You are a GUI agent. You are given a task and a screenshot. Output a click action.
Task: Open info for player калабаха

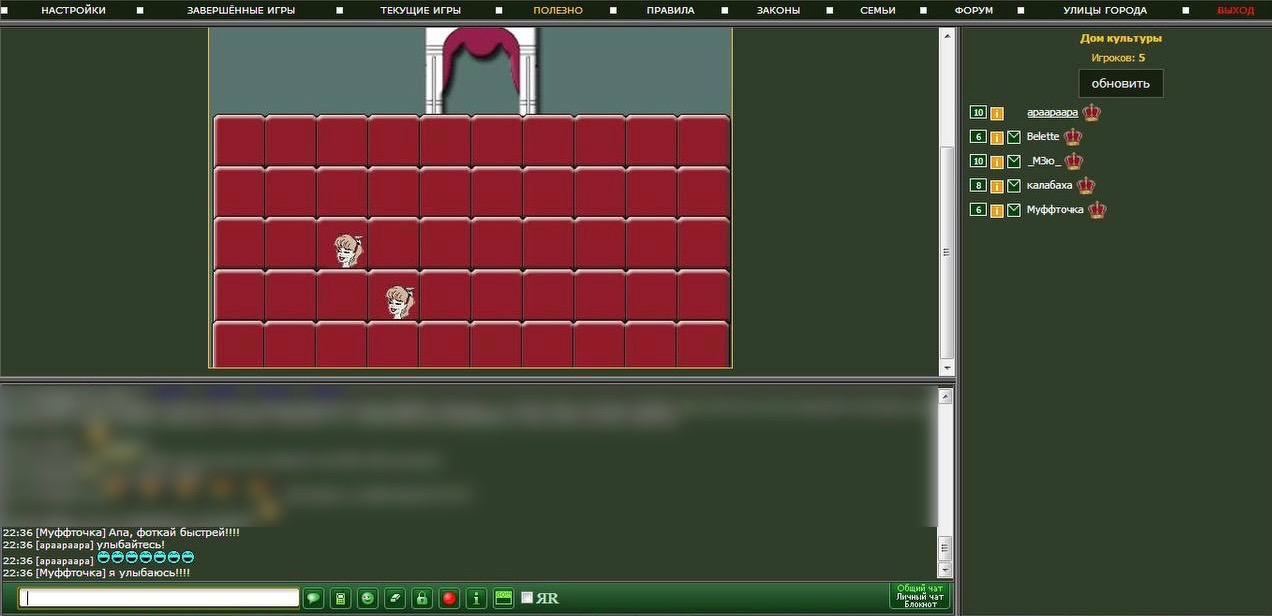997,186
